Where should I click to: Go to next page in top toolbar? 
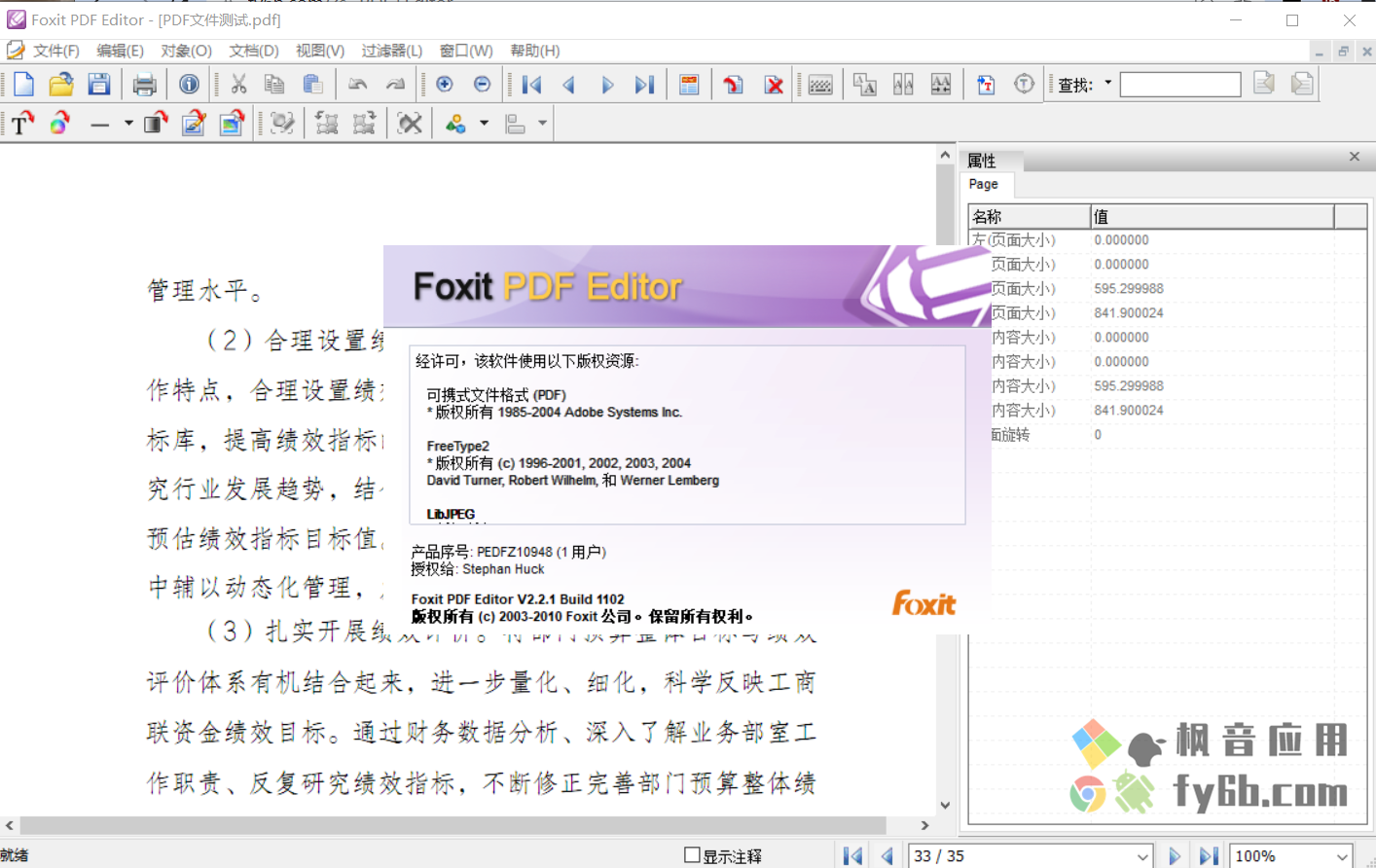[x=607, y=85]
